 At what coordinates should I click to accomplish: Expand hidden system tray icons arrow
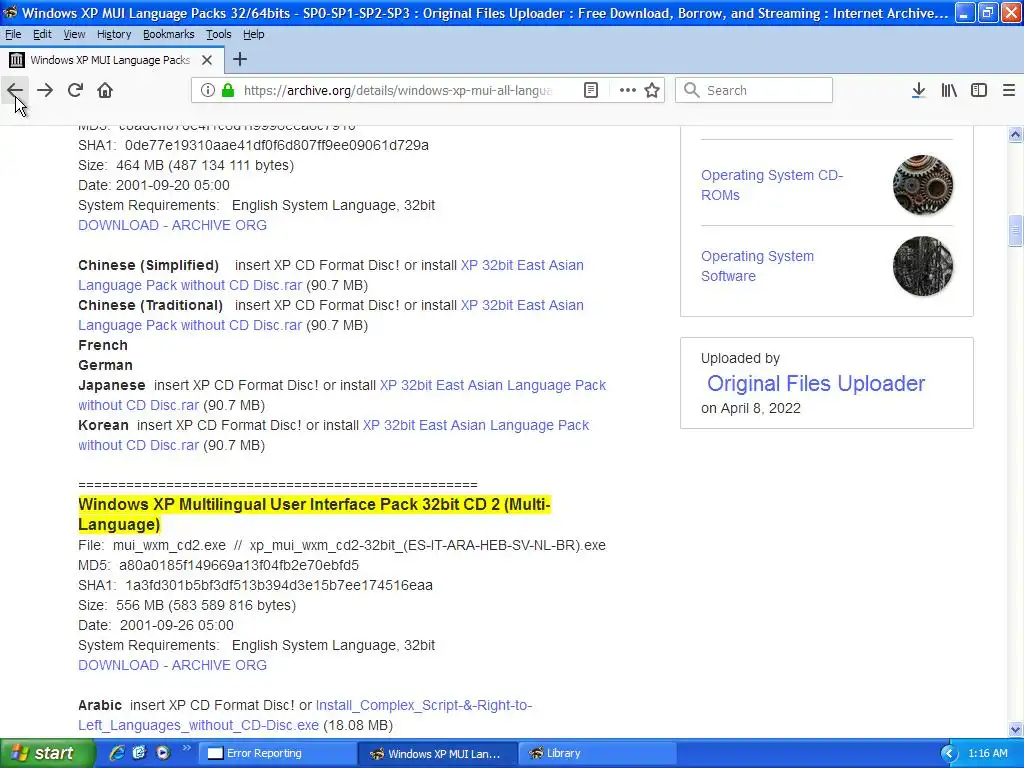tap(949, 754)
